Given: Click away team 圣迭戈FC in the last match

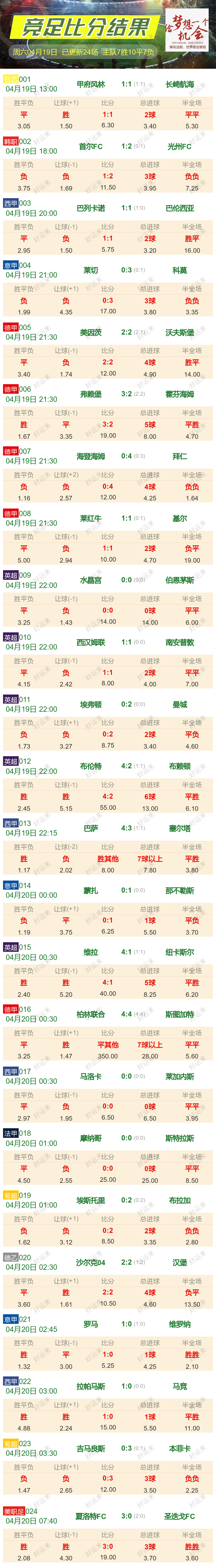Looking at the screenshot, I should pos(179,1511).
